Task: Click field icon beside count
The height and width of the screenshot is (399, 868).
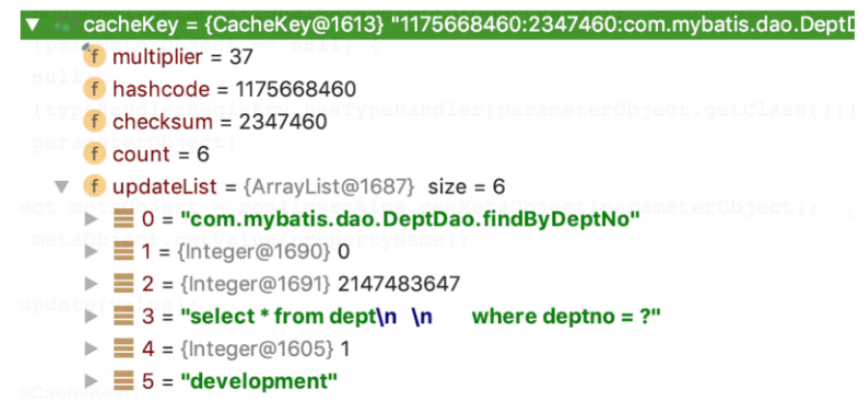Action: (94, 154)
